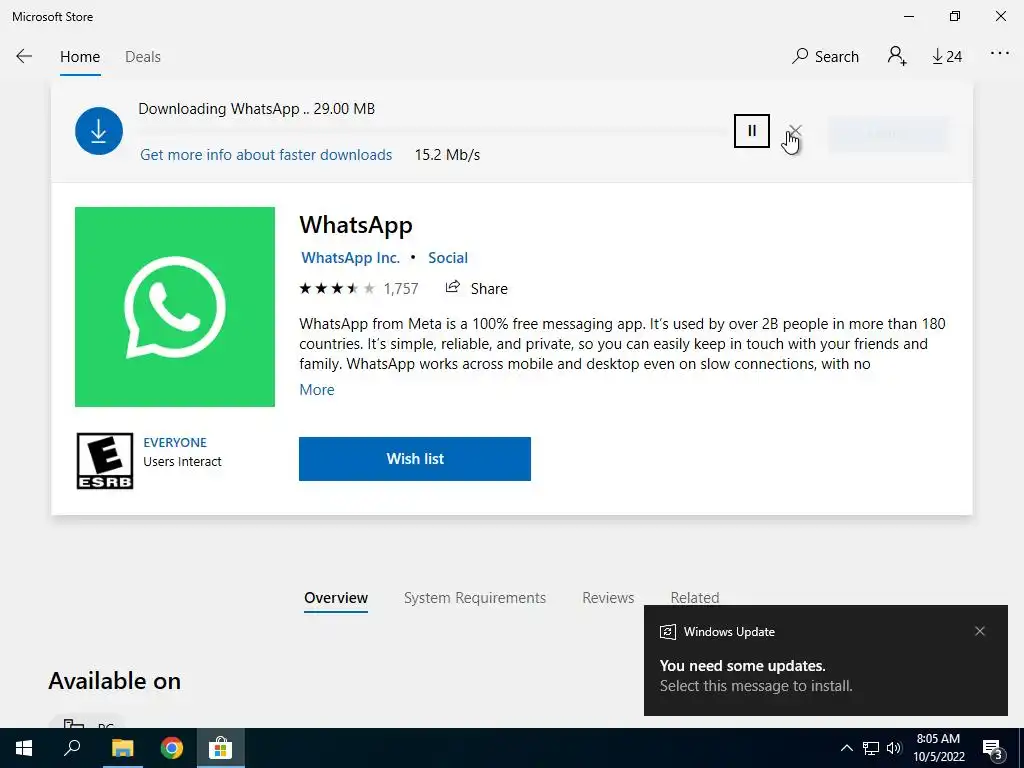Viewport: 1024px width, 768px height.
Task: Show hidden system tray icons
Action: click(x=846, y=748)
